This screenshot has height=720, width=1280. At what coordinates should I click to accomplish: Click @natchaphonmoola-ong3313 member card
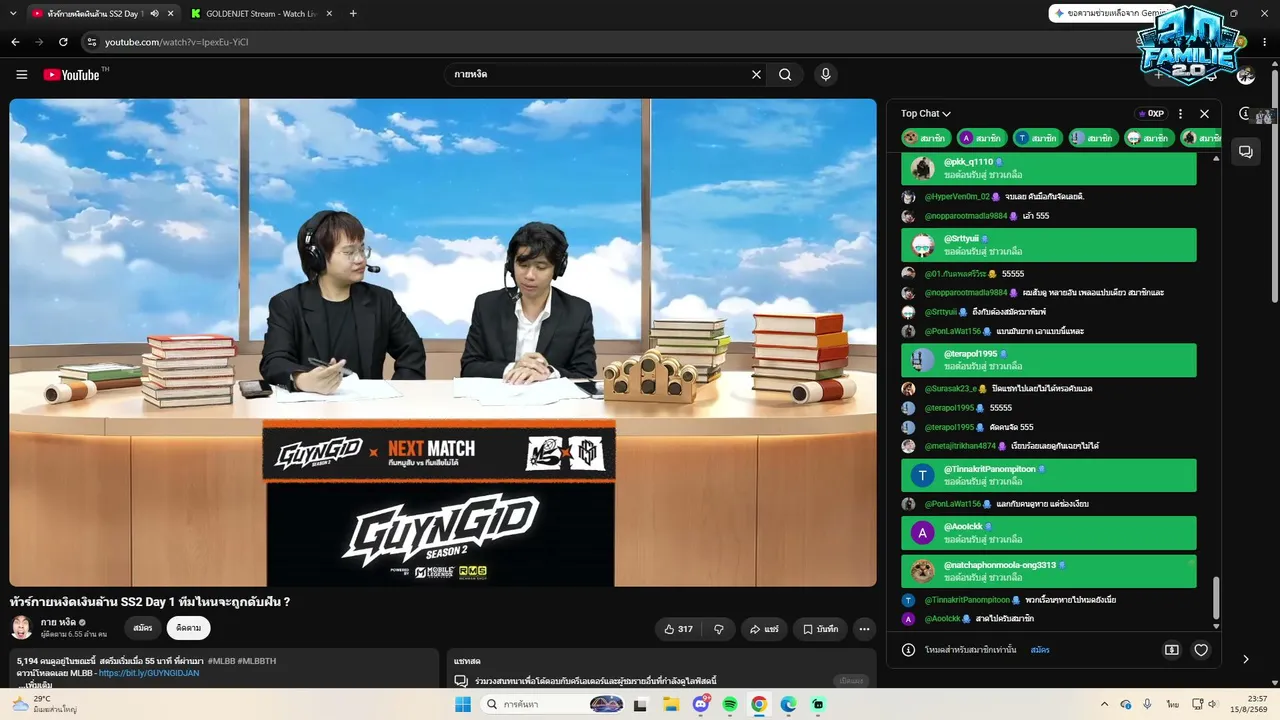1049,571
